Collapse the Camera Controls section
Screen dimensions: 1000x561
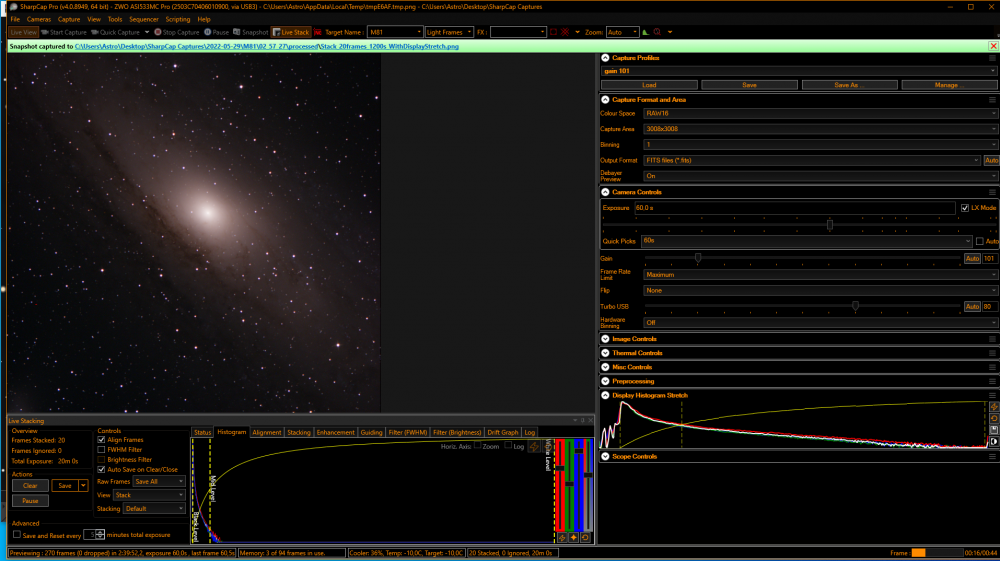[605, 192]
